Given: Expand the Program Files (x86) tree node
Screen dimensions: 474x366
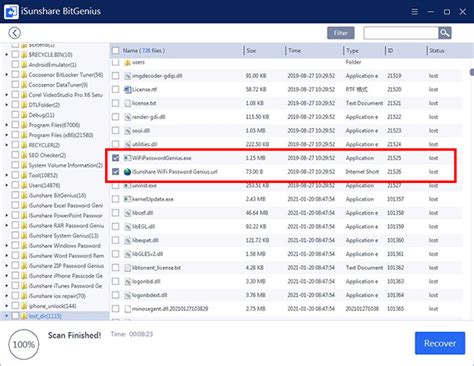Looking at the screenshot, I should click(x=6, y=135).
